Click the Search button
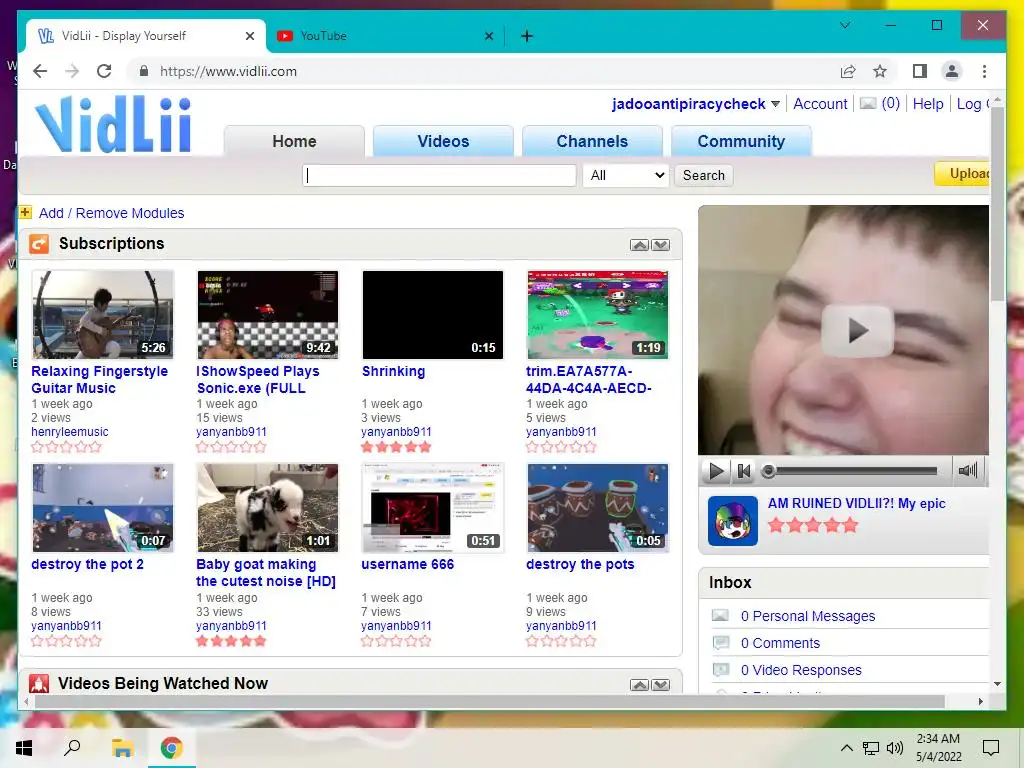 click(703, 175)
